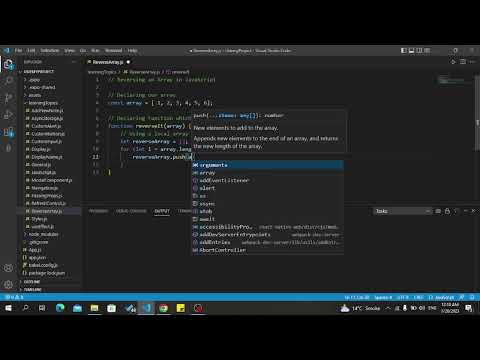Maximize the bottom panel with the caret icon

[465, 211]
